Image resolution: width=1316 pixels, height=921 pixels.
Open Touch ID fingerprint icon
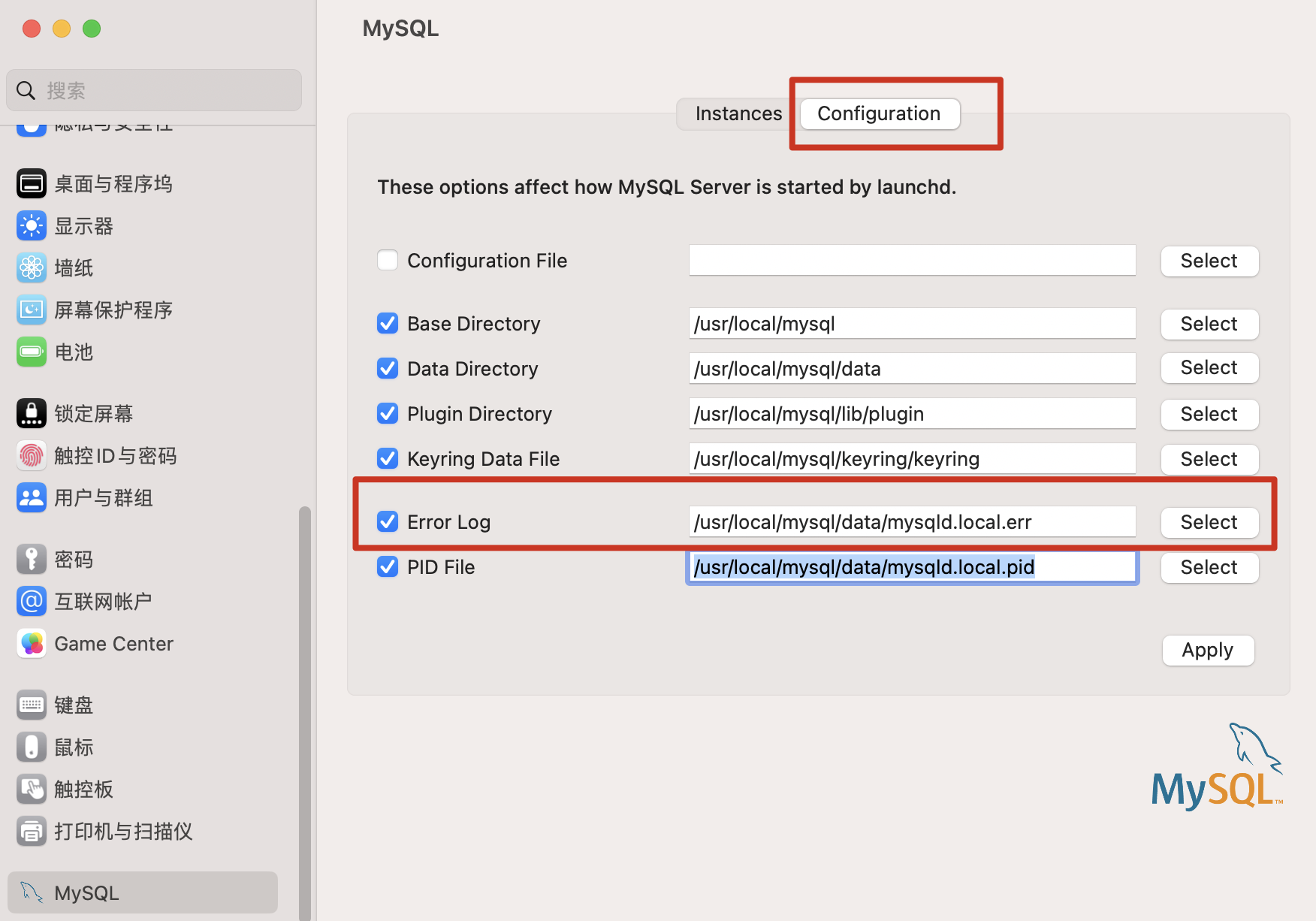point(32,456)
